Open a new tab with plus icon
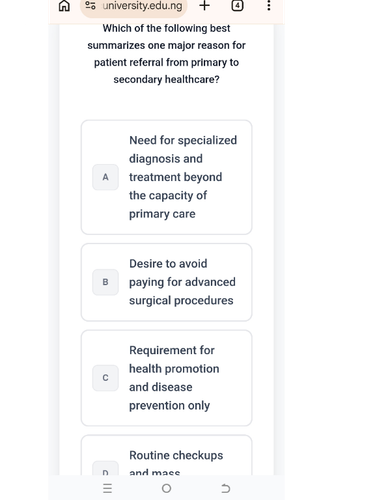Screen dimensions: 375x500 click(204, 5)
